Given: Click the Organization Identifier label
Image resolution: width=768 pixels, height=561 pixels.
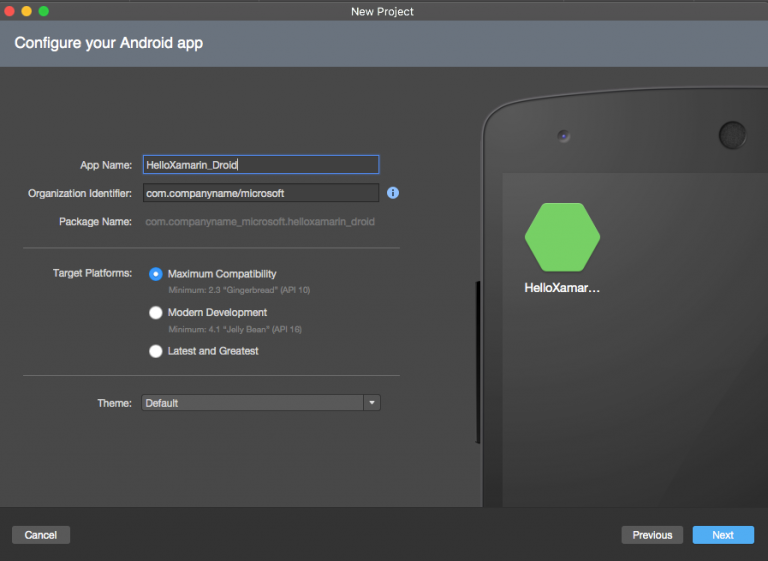Looking at the screenshot, I should pos(79,193).
